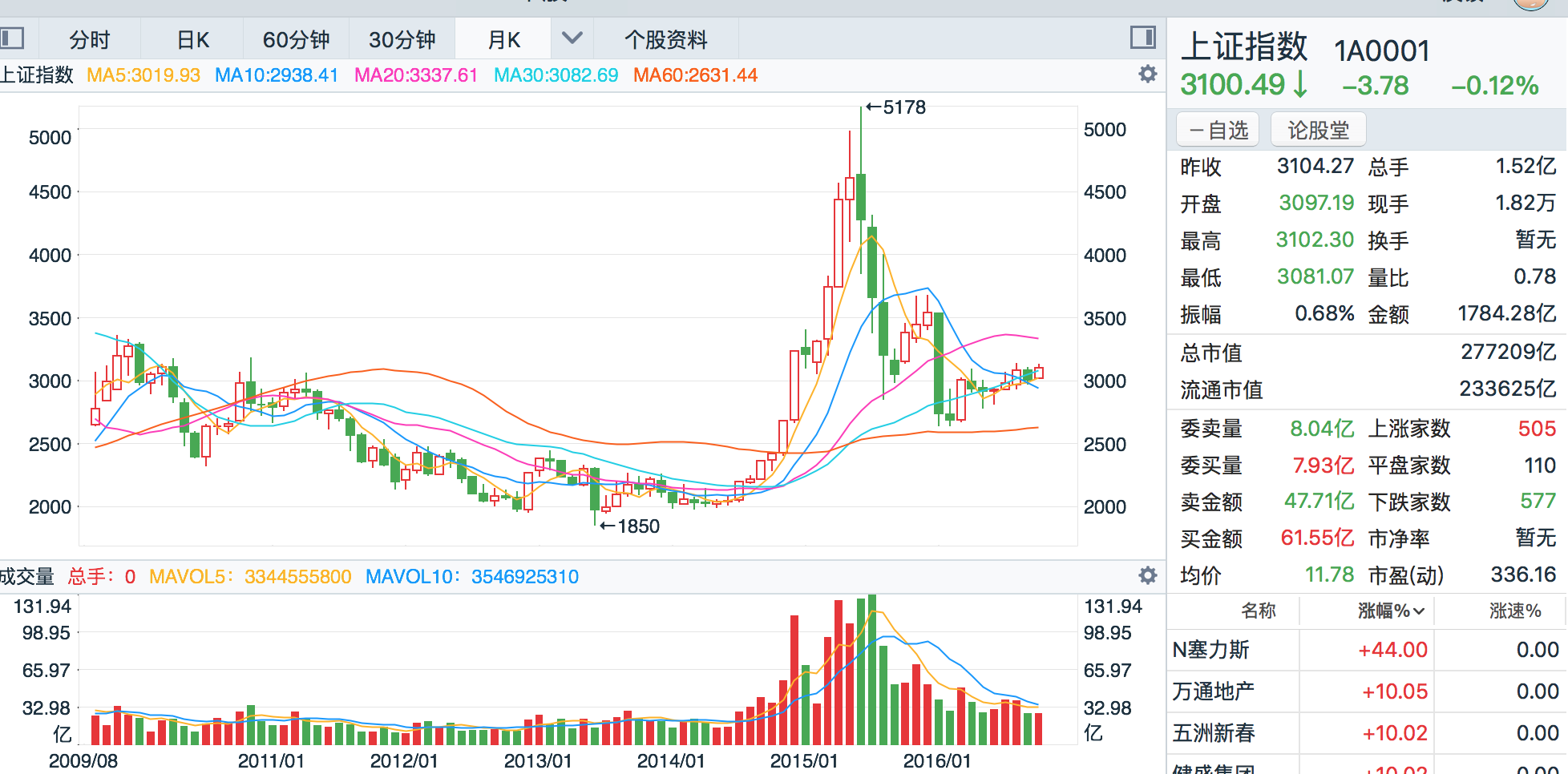Open the N塞力斯 stock row
The width and height of the screenshot is (1568, 774).
click(x=1367, y=650)
